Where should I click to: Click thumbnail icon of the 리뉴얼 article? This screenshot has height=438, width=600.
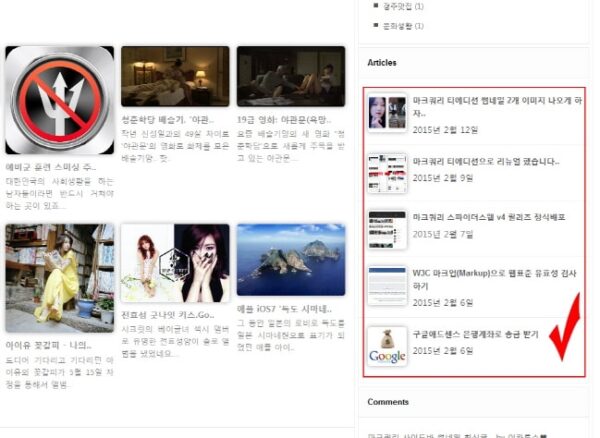387,172
